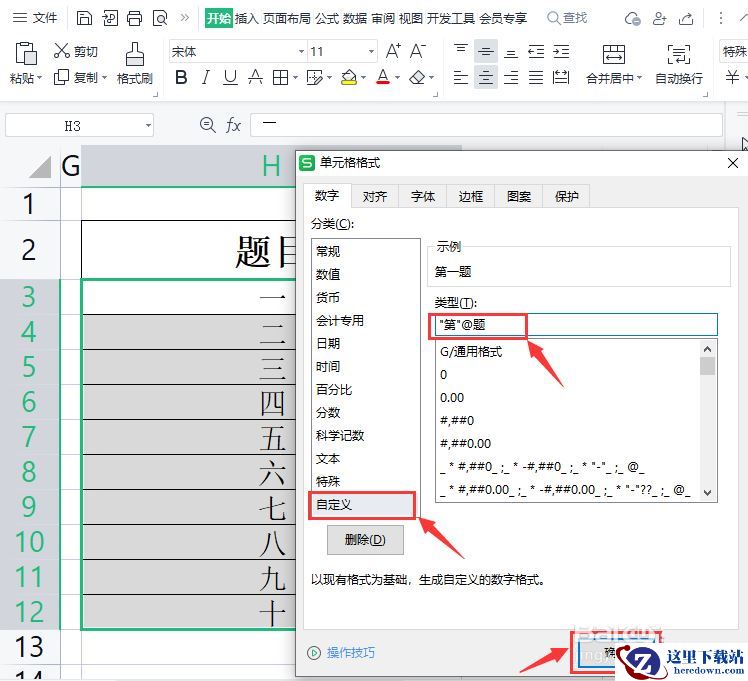Screen dimensions: 748x681
Task: Switch to the 字体 dialog tab
Action: pos(423,196)
